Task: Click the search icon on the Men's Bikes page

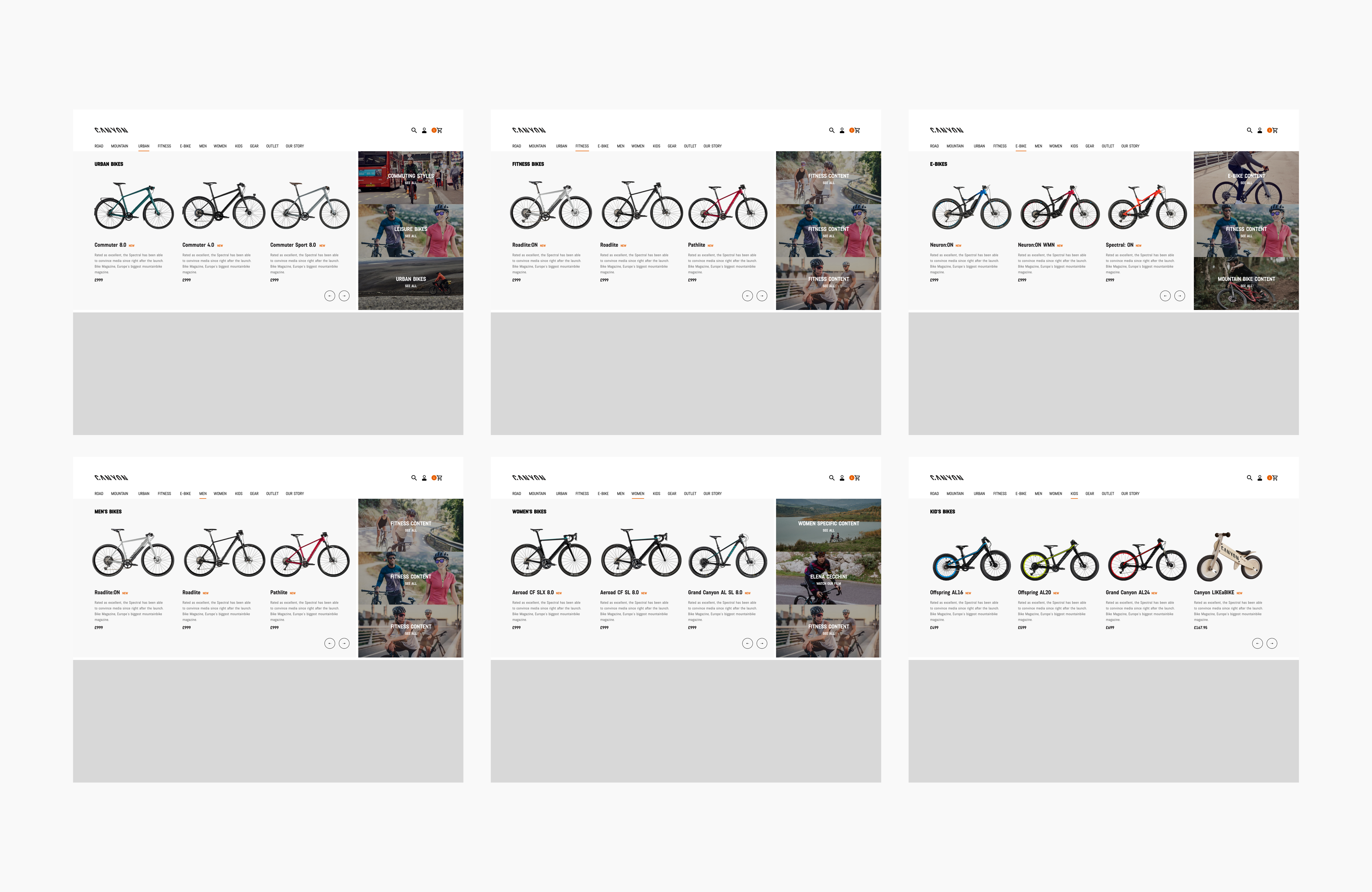Action: [x=414, y=478]
